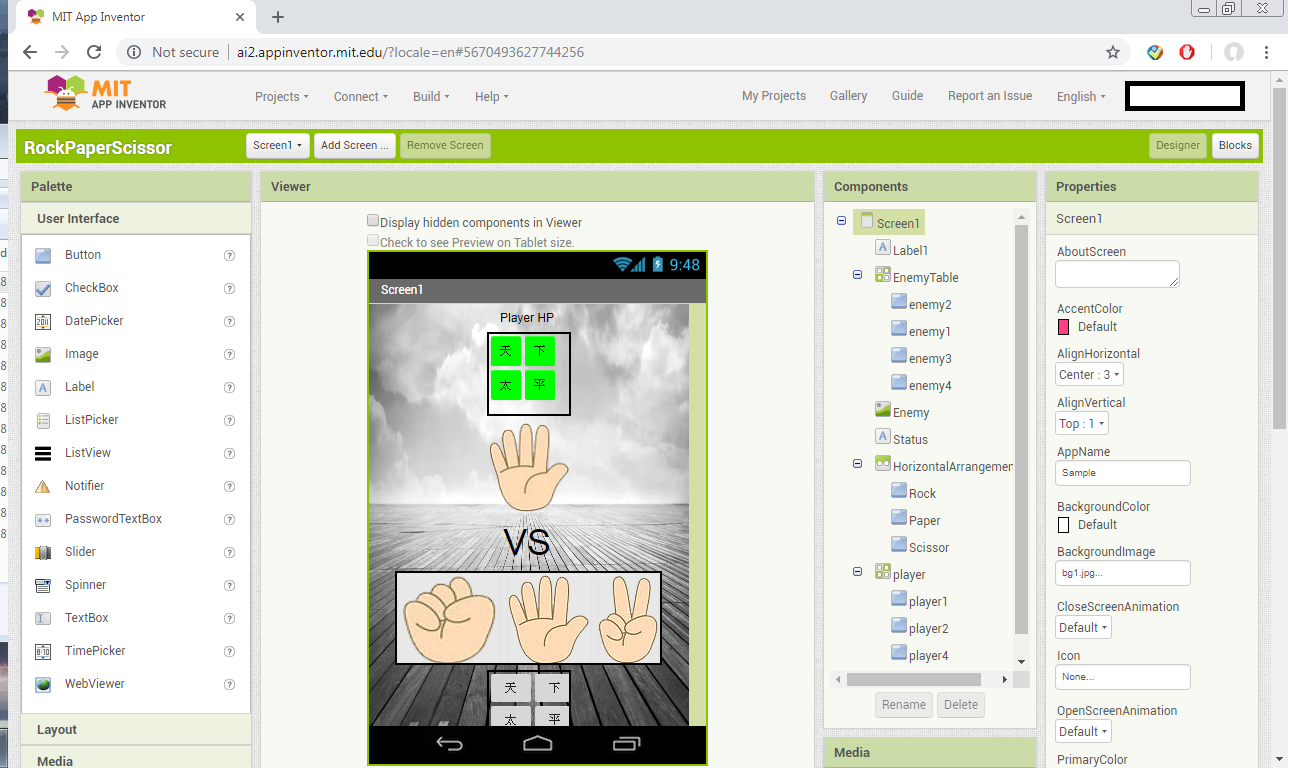Image resolution: width=1292 pixels, height=768 pixels.
Task: Click the Icon None field
Action: tap(1123, 677)
